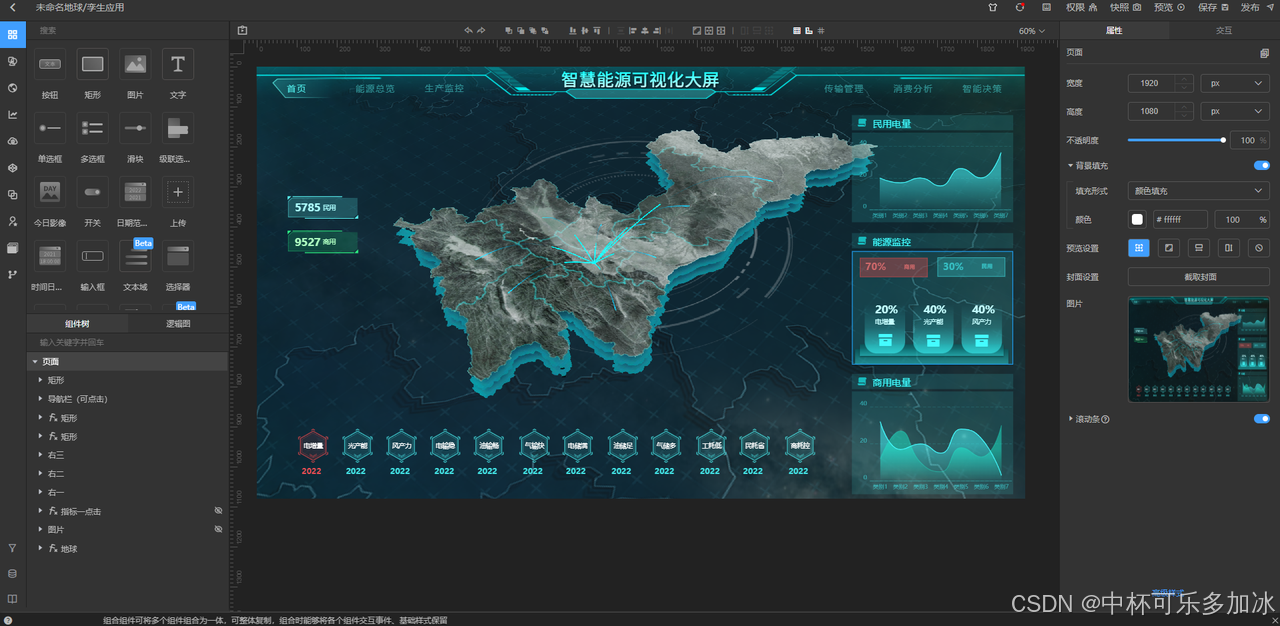The image size is (1280, 626).
Task: Click 消费分析 in dashboard nav
Action: [x=913, y=89]
